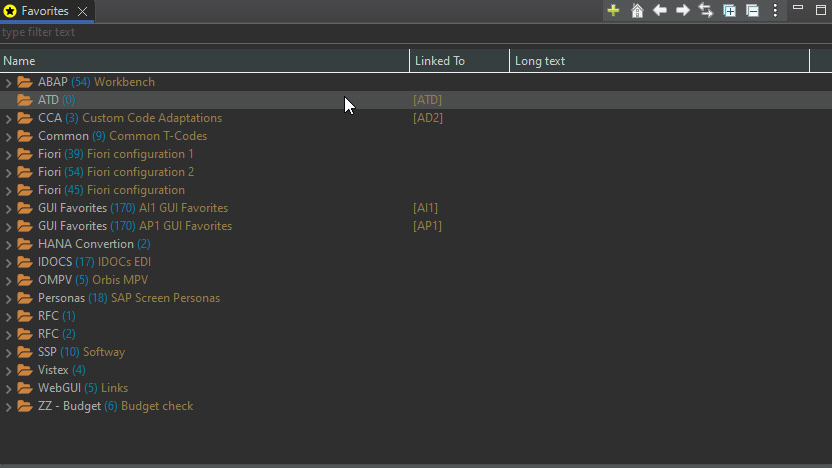This screenshot has width=832, height=468.
Task: Expand the AP1 GUI Favorites chevron
Action: [8, 227]
